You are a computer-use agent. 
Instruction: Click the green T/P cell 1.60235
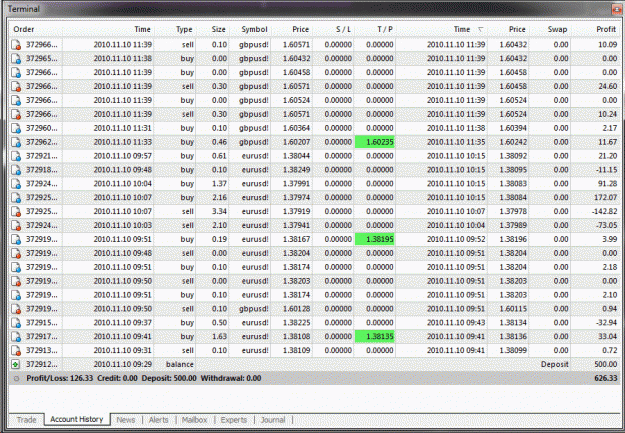[375, 142]
